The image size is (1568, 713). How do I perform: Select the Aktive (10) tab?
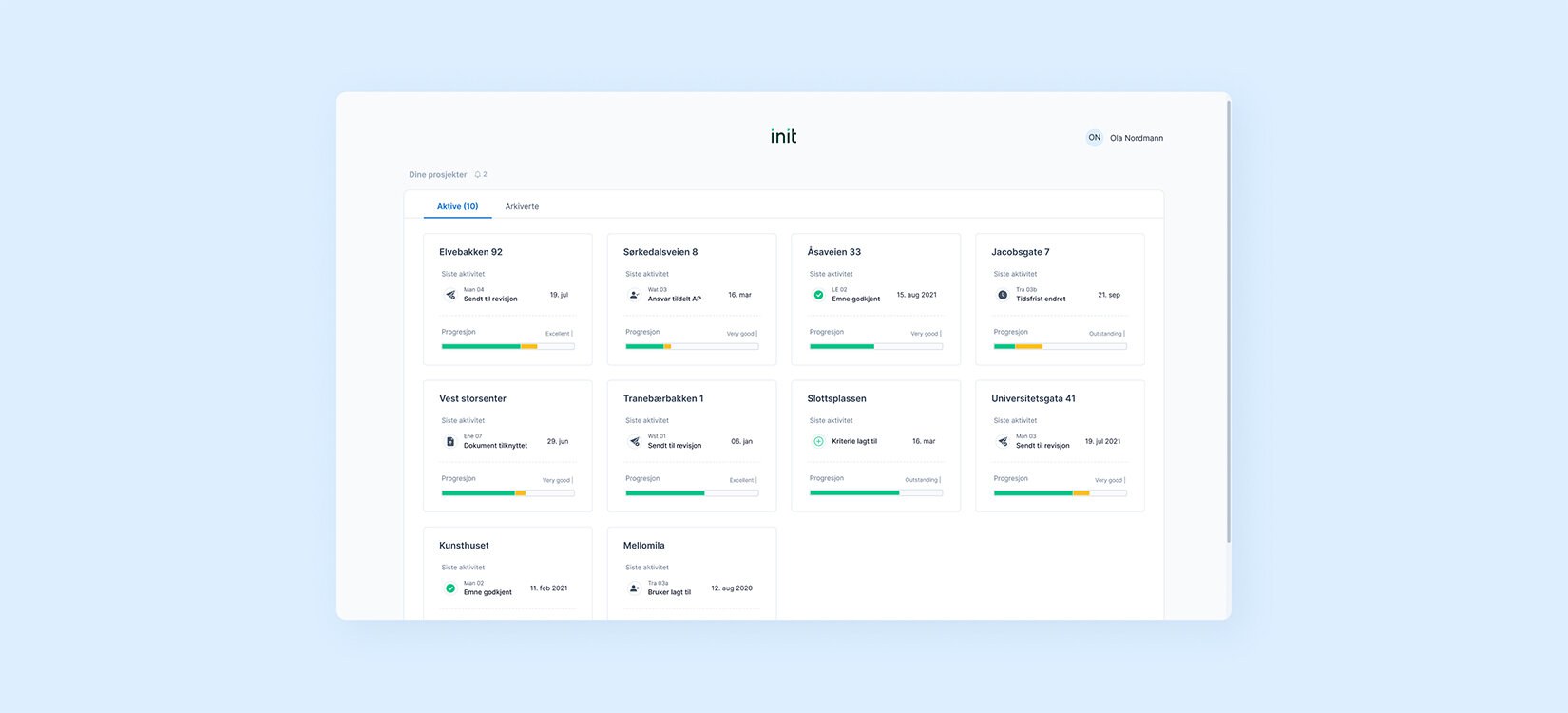457,206
